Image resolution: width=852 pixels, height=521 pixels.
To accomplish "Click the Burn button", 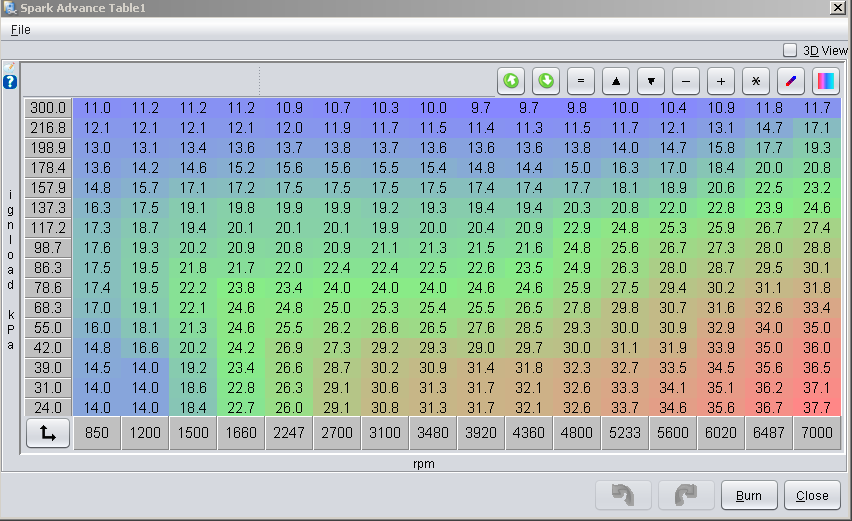I will (749, 495).
